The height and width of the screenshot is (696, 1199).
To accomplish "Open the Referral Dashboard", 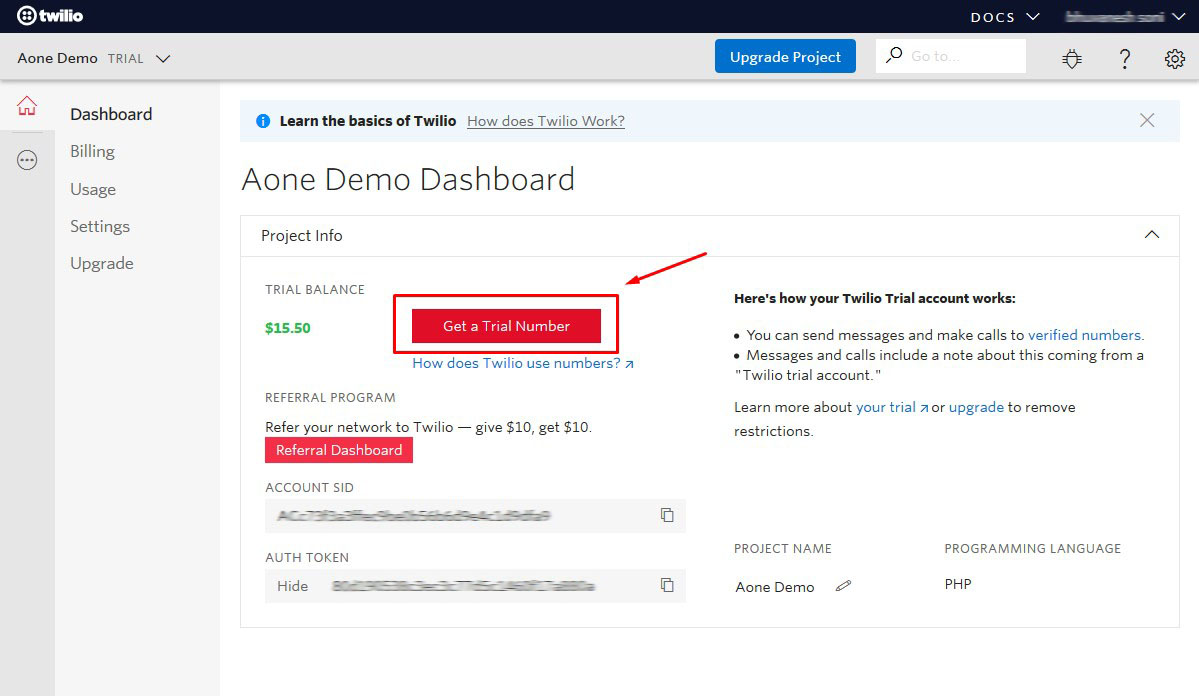I will [339, 450].
